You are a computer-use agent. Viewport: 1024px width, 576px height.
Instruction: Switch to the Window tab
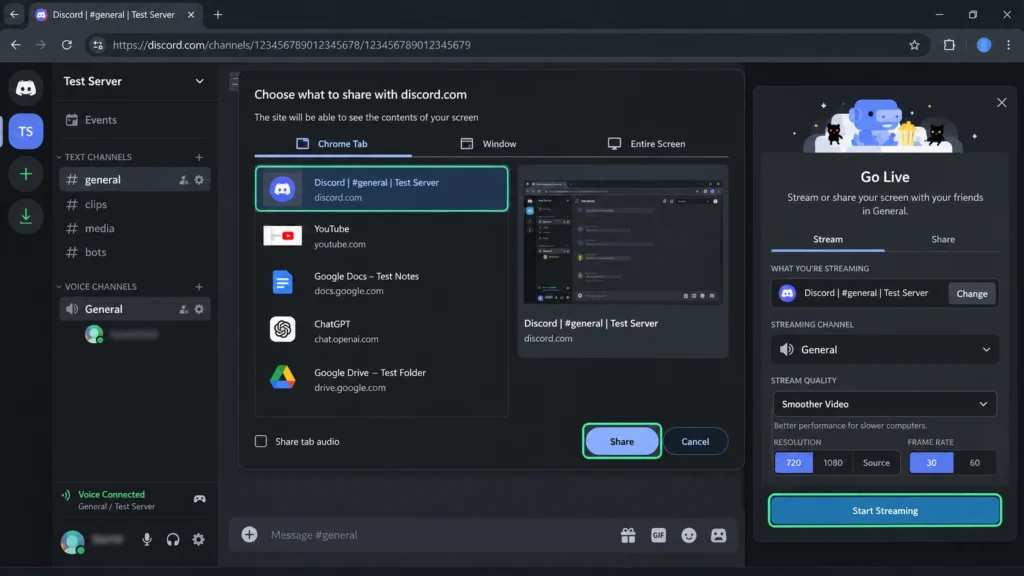tap(488, 144)
